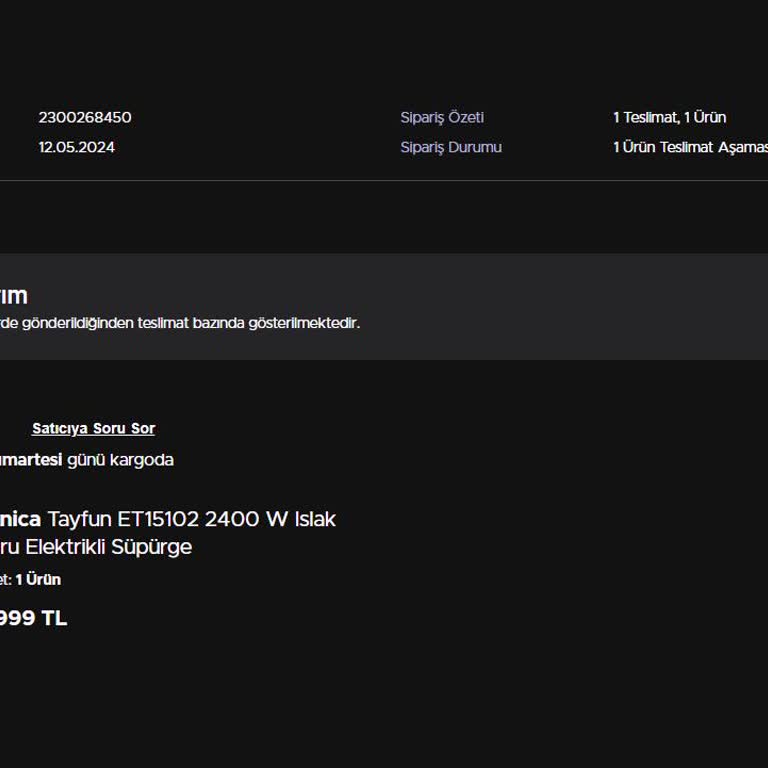The height and width of the screenshot is (768, 768).
Task: Click the 999 TL price
Action: click(33, 619)
